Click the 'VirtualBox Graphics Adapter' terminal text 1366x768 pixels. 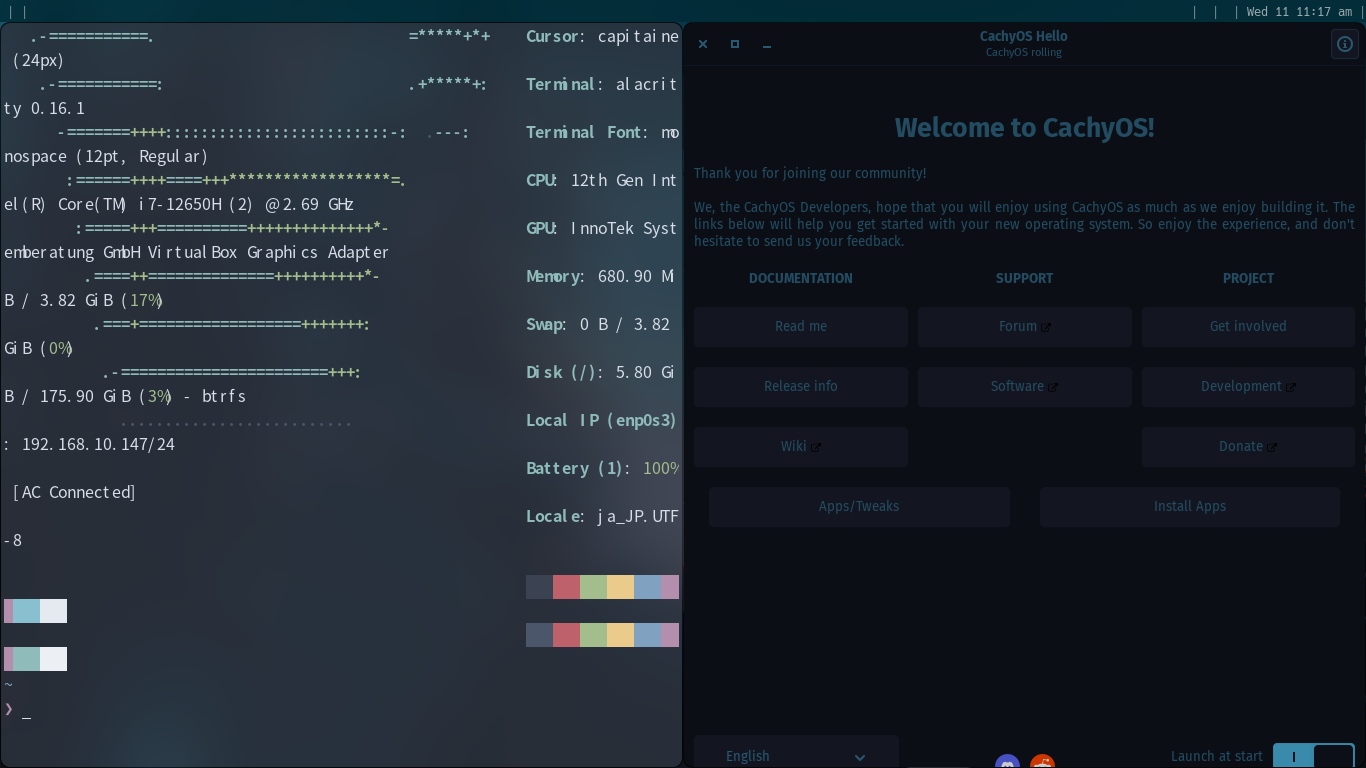pos(268,253)
